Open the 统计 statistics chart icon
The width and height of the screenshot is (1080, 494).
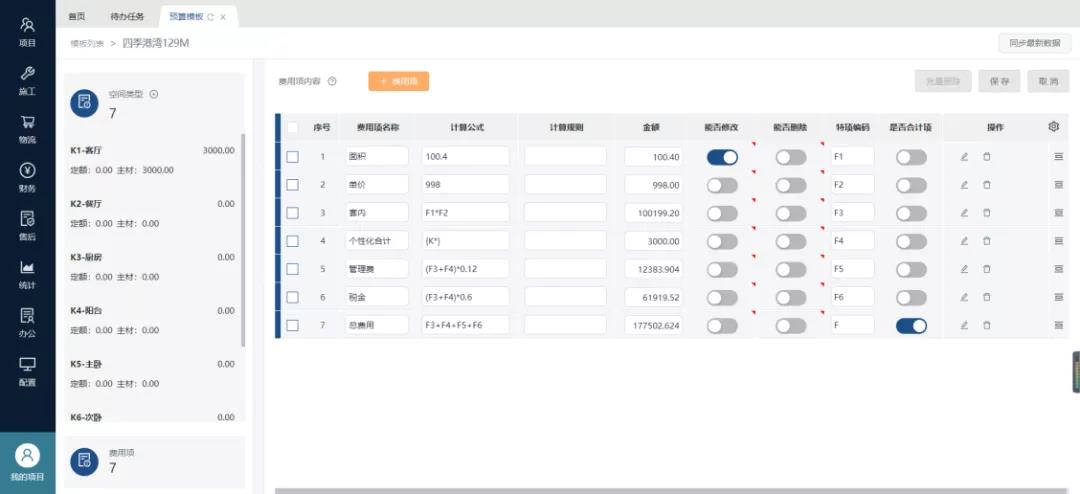(27, 274)
